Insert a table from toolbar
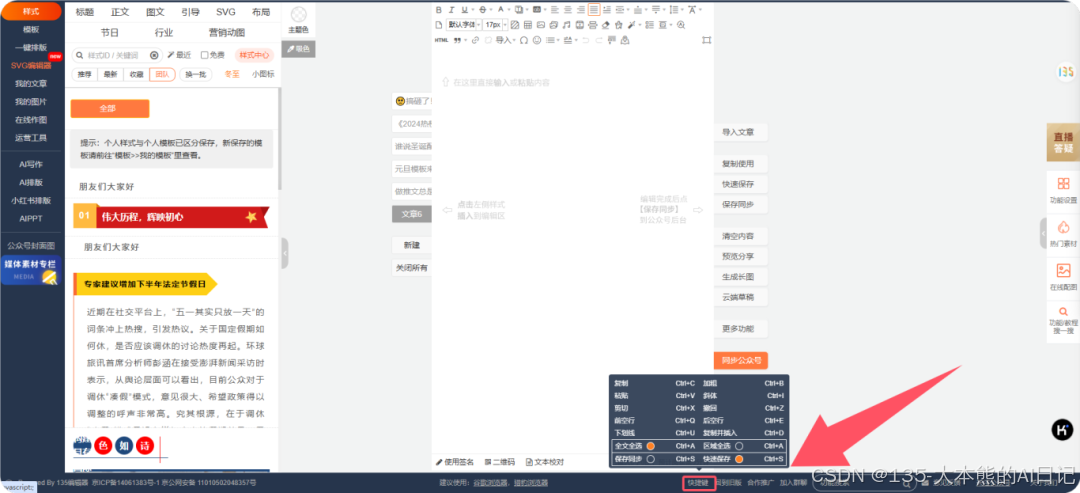 [x=528, y=25]
